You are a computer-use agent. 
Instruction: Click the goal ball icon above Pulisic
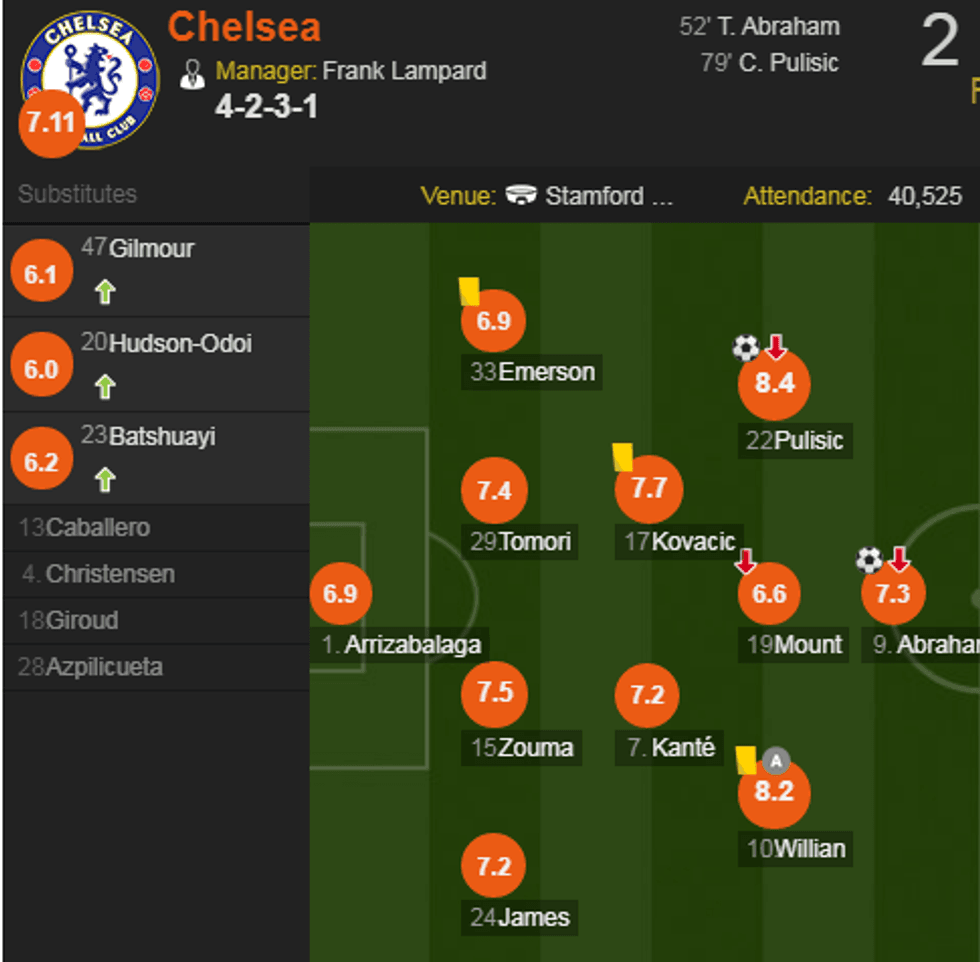pos(744,347)
